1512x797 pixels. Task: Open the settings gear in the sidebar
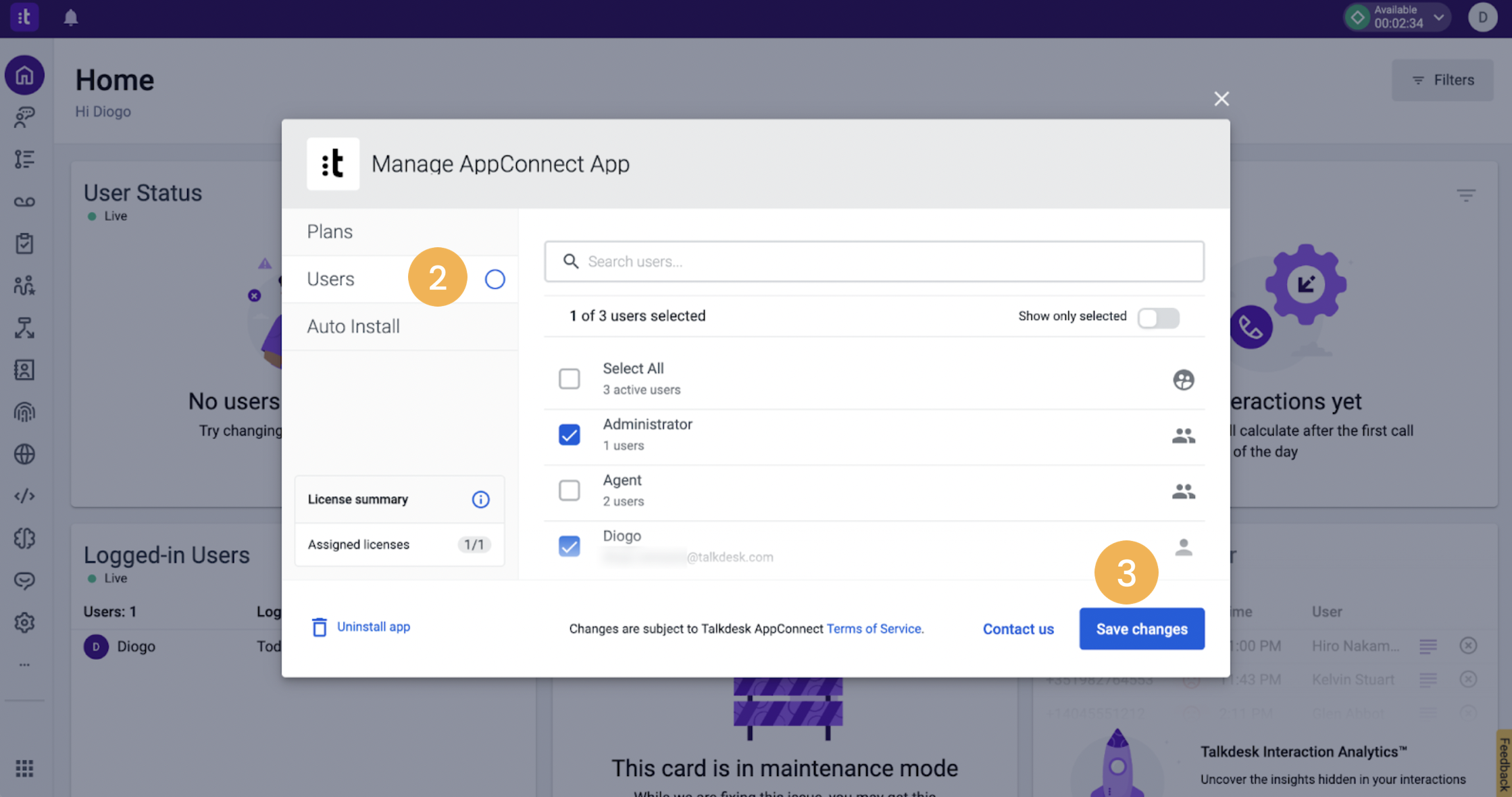(x=24, y=622)
